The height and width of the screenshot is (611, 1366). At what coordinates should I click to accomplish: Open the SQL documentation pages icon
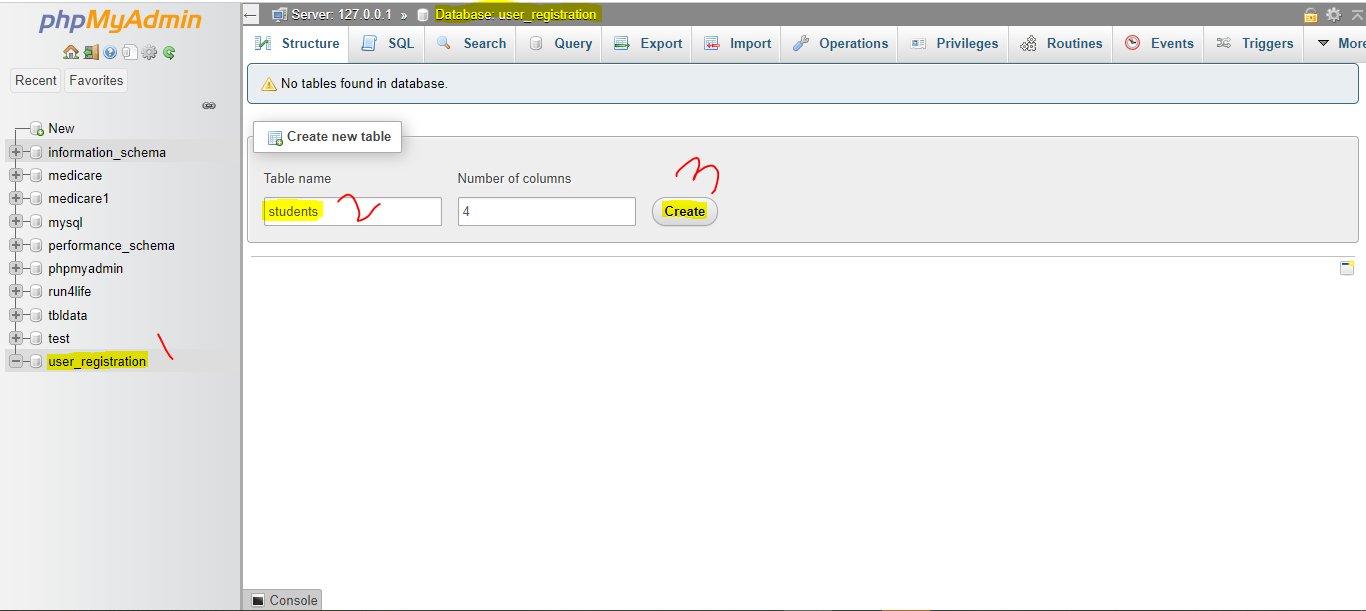click(x=129, y=52)
